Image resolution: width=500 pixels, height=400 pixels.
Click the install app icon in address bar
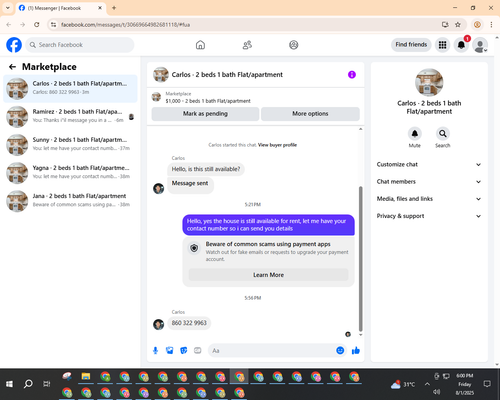coord(445,25)
